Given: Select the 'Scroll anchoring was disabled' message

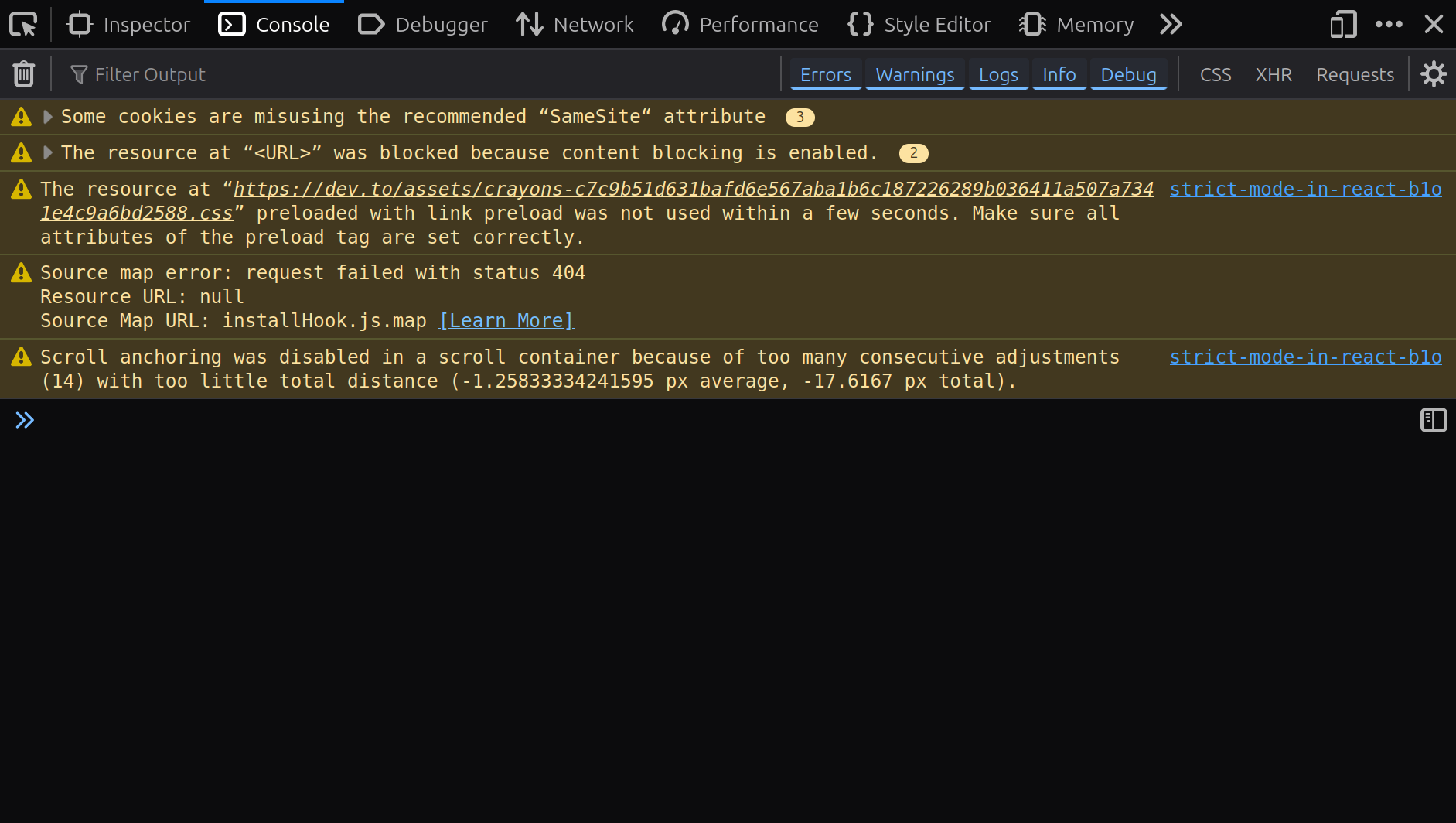Looking at the screenshot, I should [580, 369].
